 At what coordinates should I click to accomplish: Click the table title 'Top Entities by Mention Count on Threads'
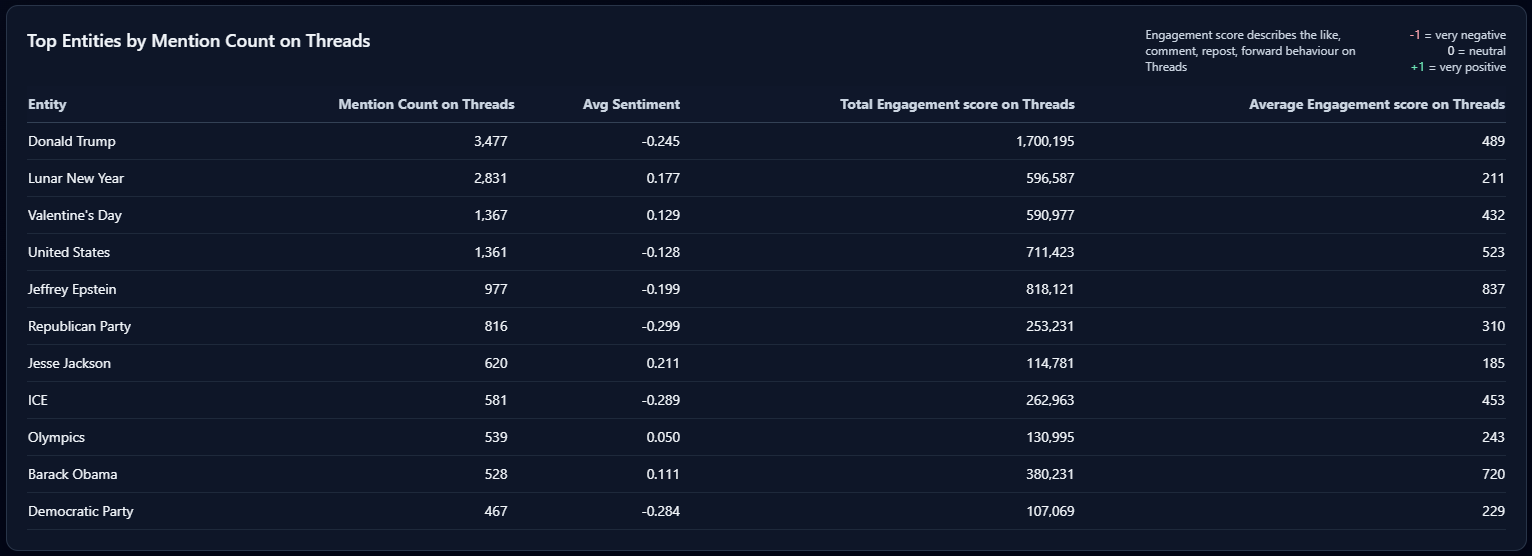[199, 41]
